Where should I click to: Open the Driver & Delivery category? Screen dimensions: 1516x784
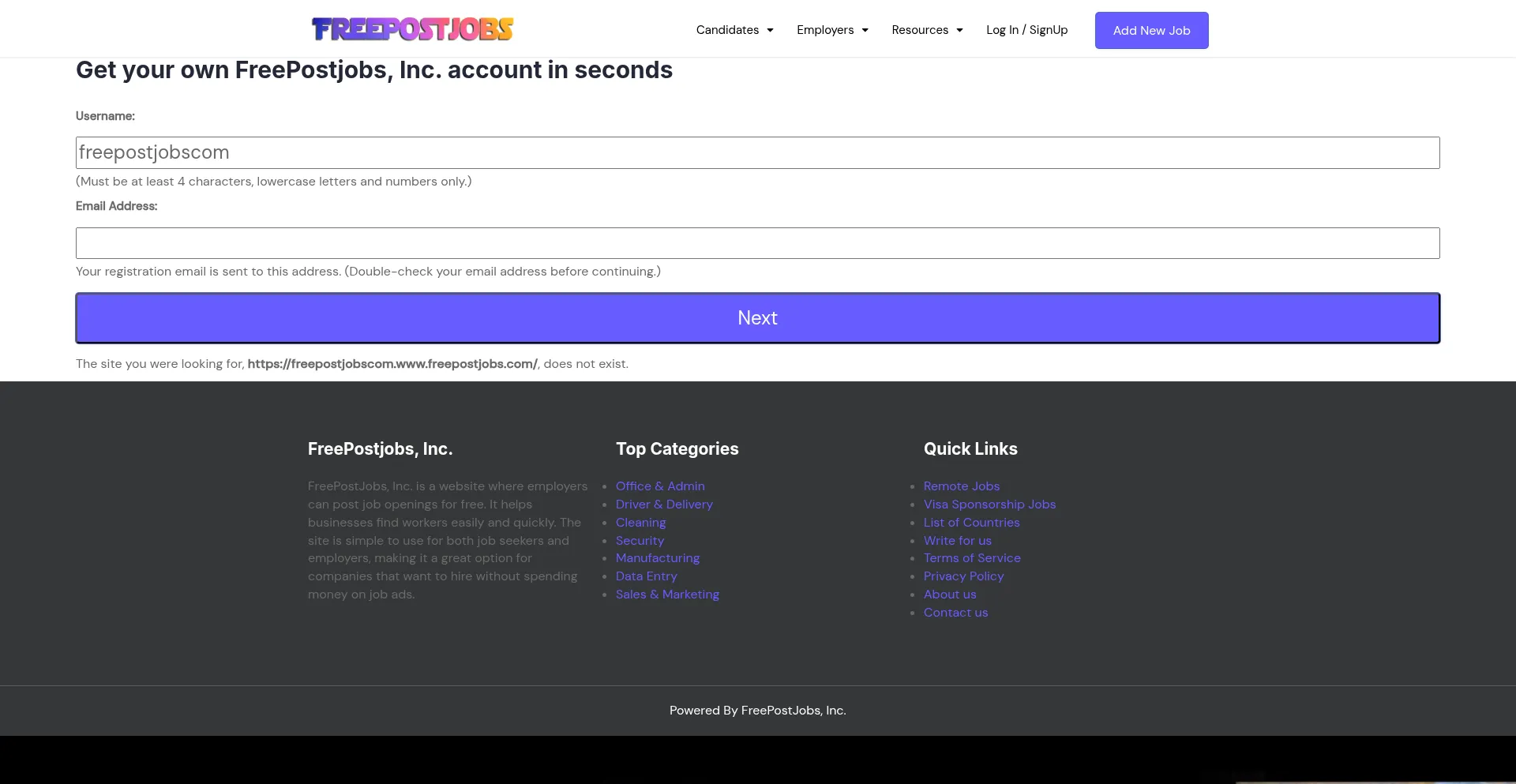(x=664, y=505)
